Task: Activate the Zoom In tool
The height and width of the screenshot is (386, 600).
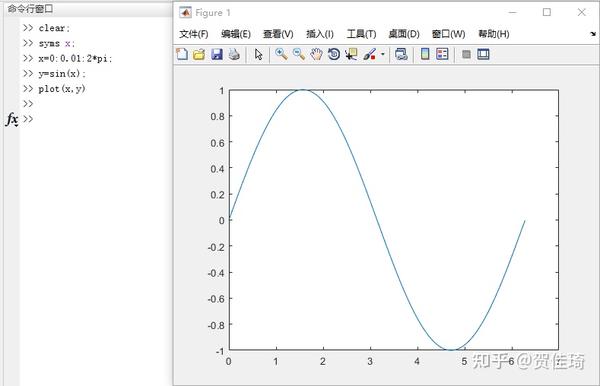Action: (281, 54)
